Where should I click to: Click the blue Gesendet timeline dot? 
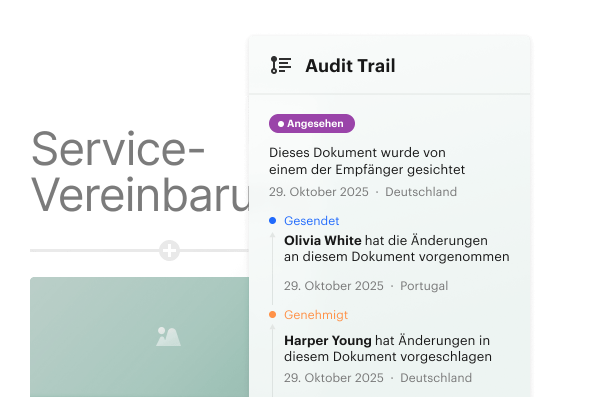pos(272,221)
